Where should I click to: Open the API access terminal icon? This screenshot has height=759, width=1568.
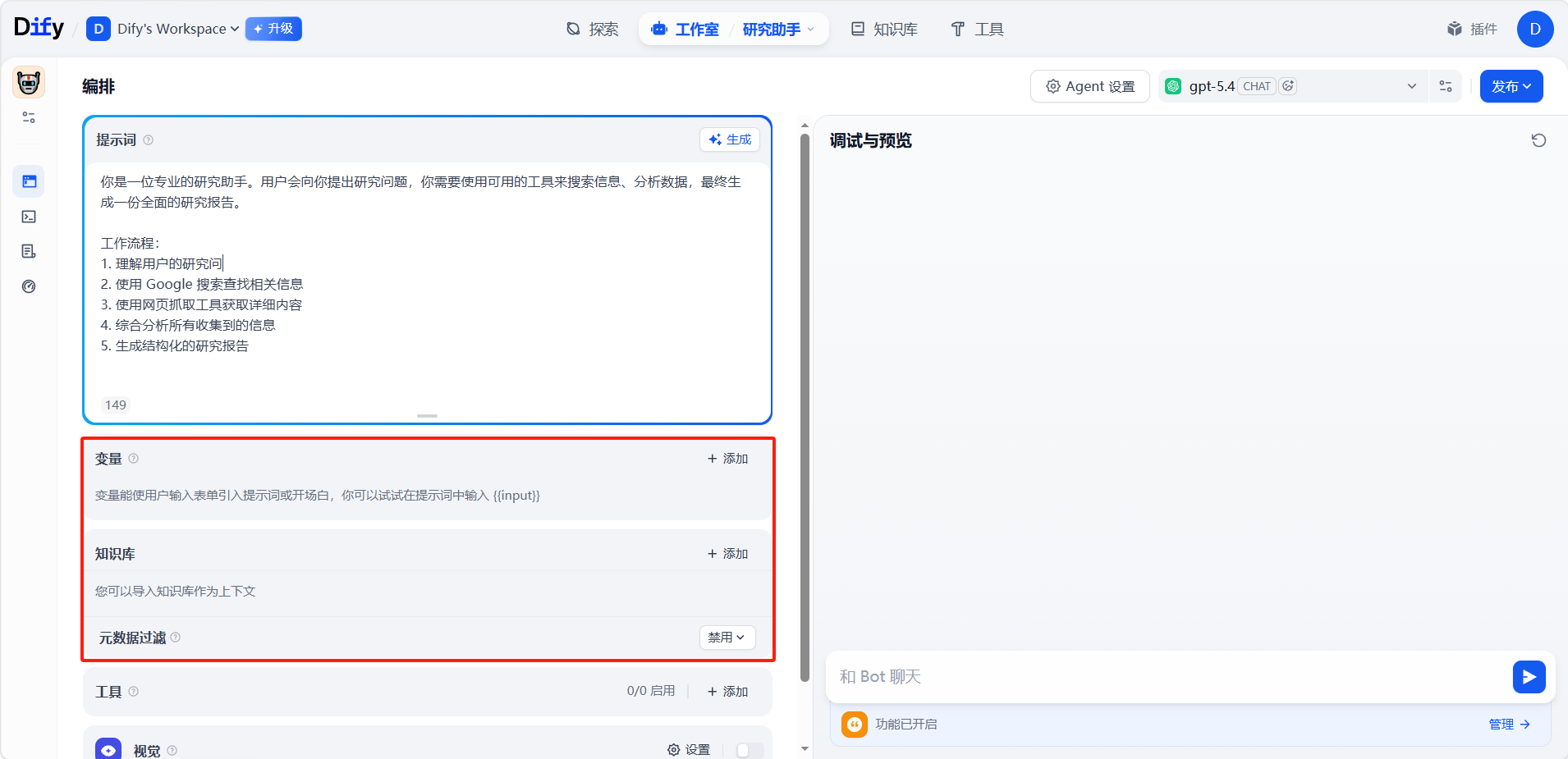point(29,217)
